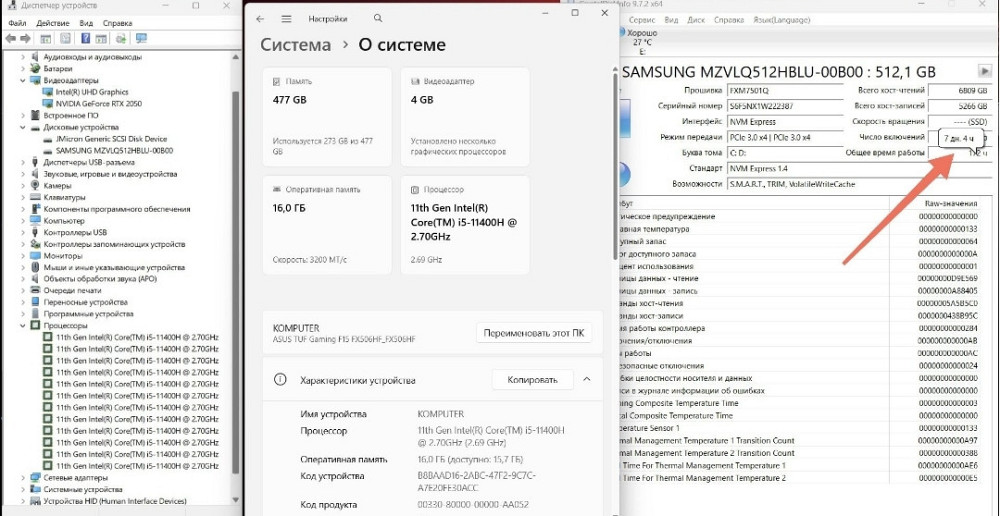Collapse the Процессоры node
The width and height of the screenshot is (1000, 516).
point(24,325)
